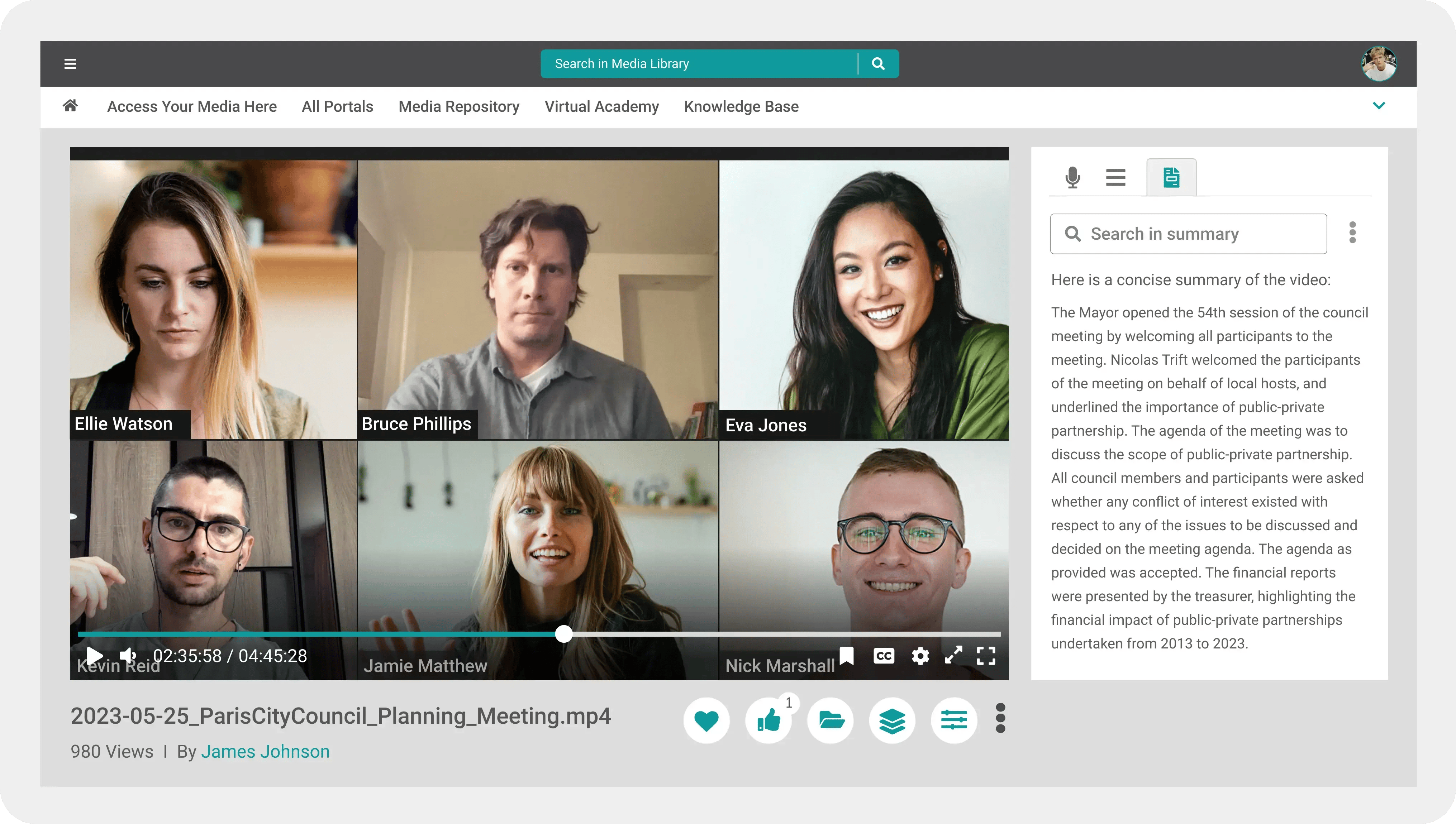Click the 02:35:58 / 04:45:28 timestamp
1456x824 pixels.
tap(230, 656)
